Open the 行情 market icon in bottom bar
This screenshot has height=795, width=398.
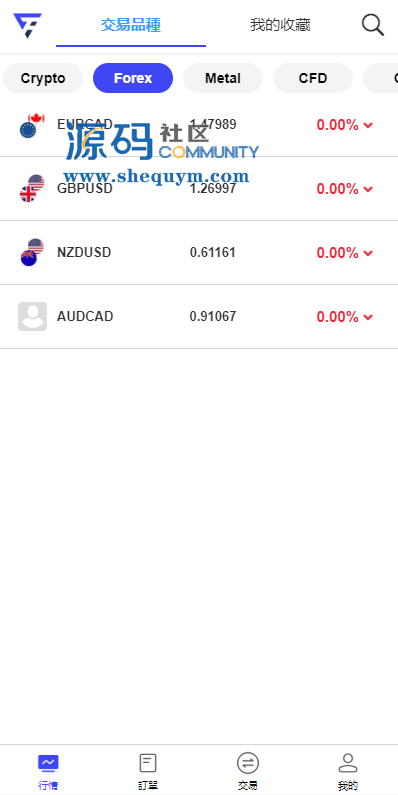pyautogui.click(x=48, y=763)
